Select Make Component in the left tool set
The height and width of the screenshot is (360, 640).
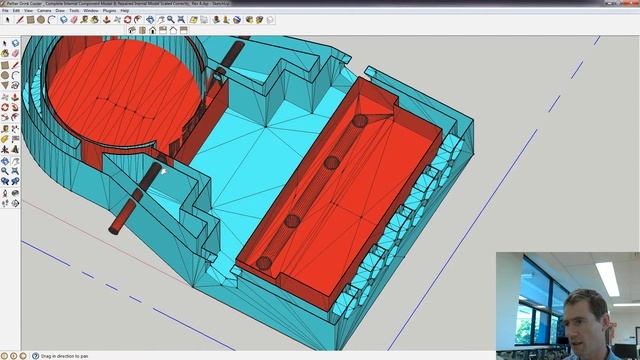point(15,44)
